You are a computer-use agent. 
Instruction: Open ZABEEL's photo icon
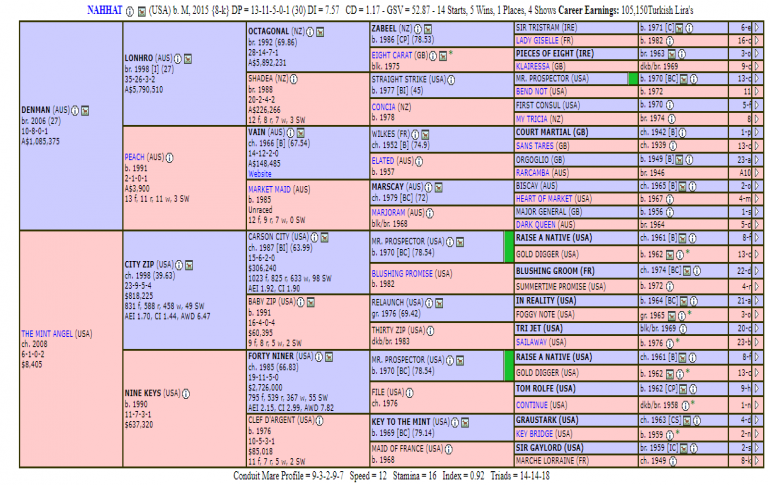428,29
